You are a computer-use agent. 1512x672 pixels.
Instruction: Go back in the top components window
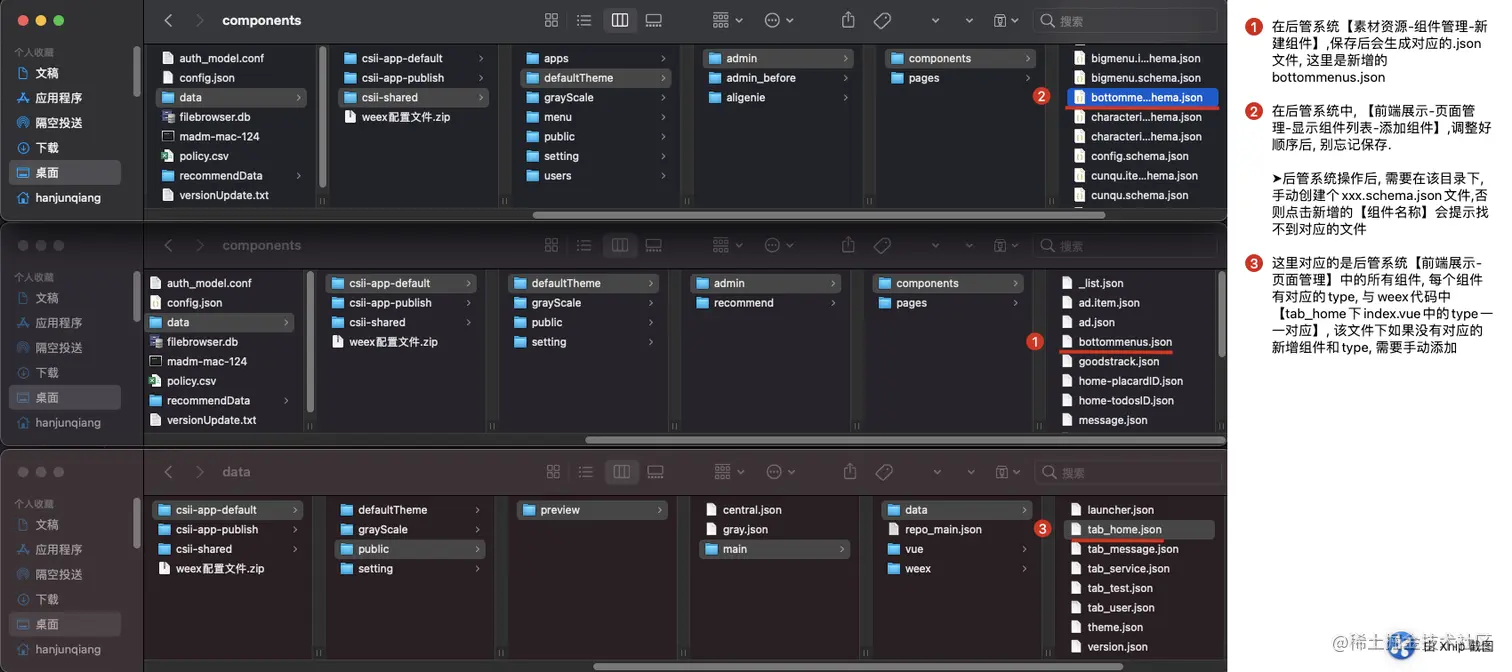coord(168,20)
